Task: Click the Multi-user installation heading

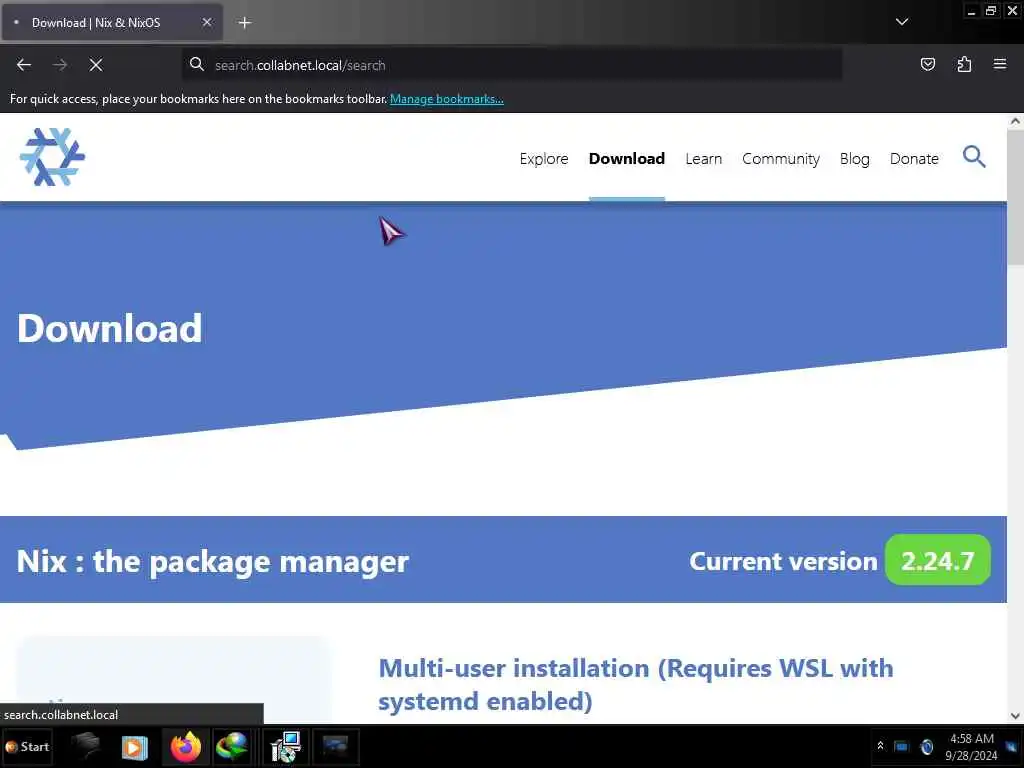Action: tap(635, 684)
